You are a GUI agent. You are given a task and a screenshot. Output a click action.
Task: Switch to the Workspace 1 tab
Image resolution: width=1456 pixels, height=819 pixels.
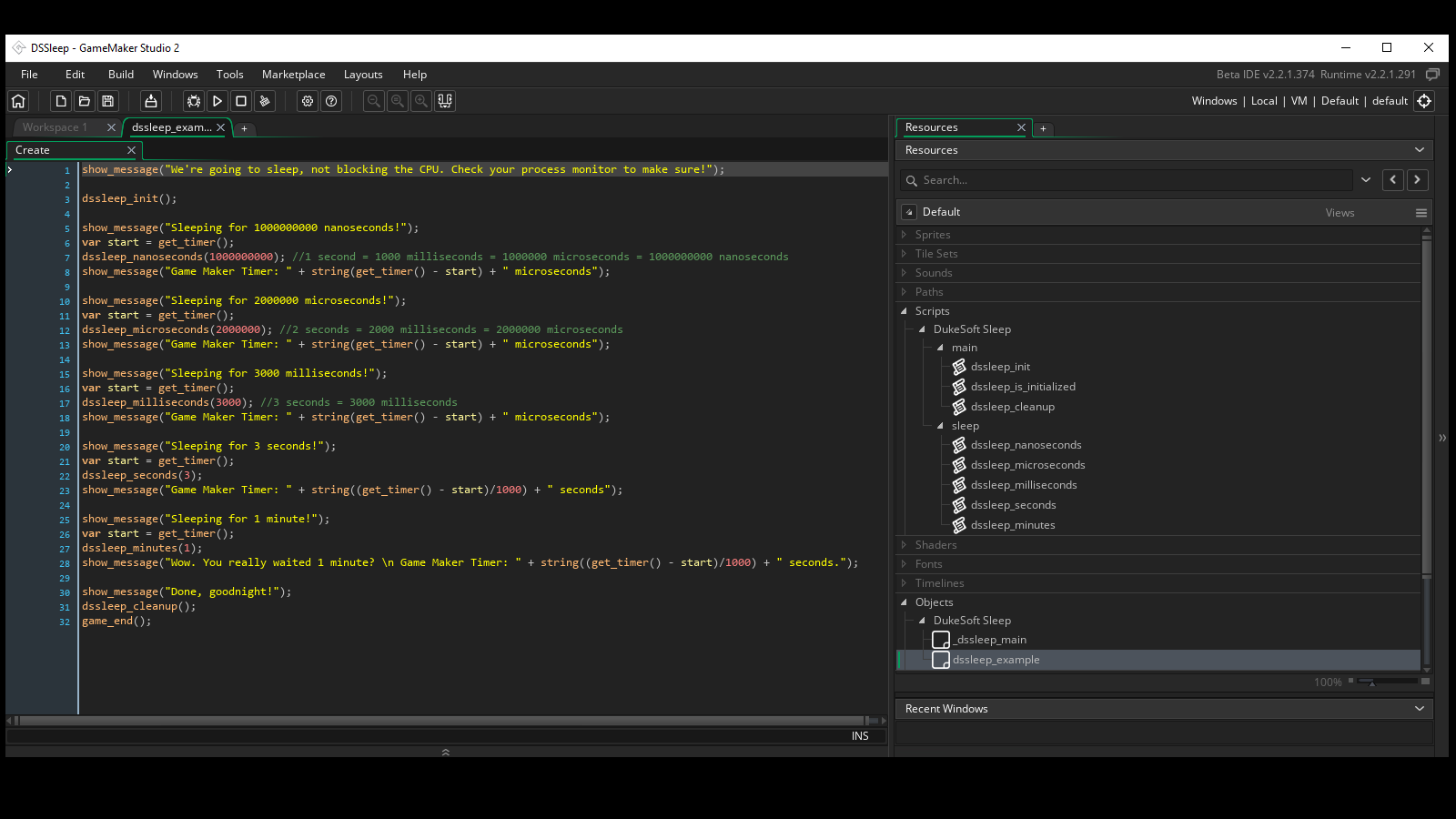tap(56, 127)
